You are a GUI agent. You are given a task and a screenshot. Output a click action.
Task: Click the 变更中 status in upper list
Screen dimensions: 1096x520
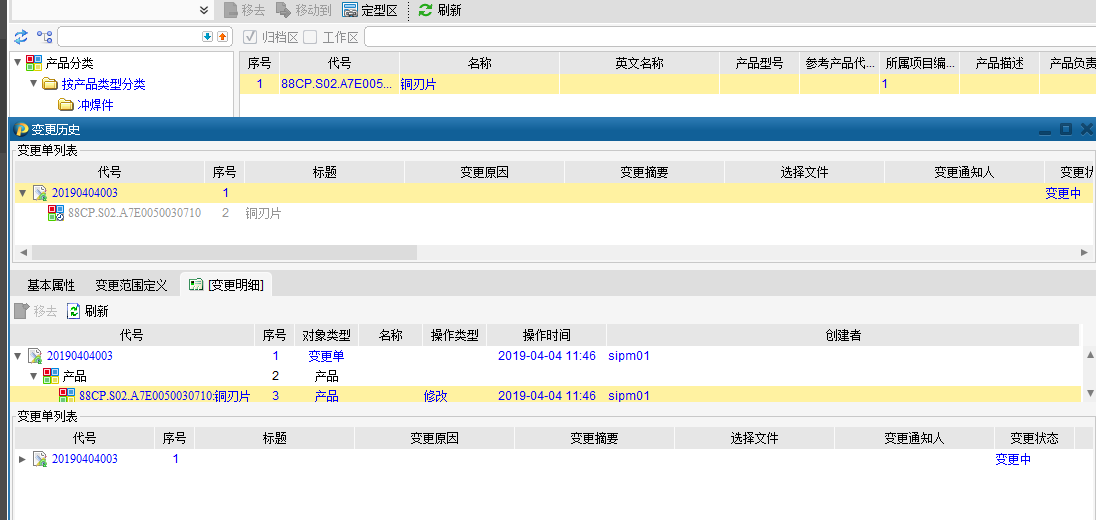click(1062, 194)
